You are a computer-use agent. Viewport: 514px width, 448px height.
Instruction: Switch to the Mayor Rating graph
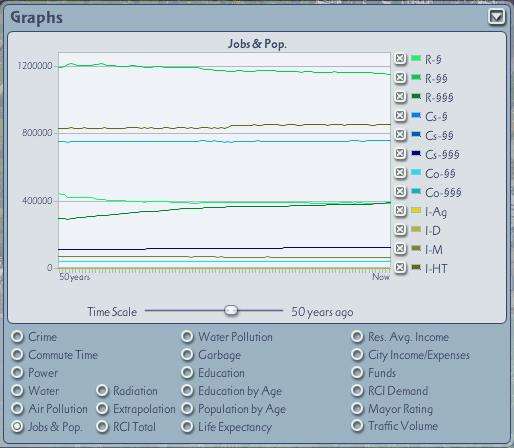click(x=357, y=408)
